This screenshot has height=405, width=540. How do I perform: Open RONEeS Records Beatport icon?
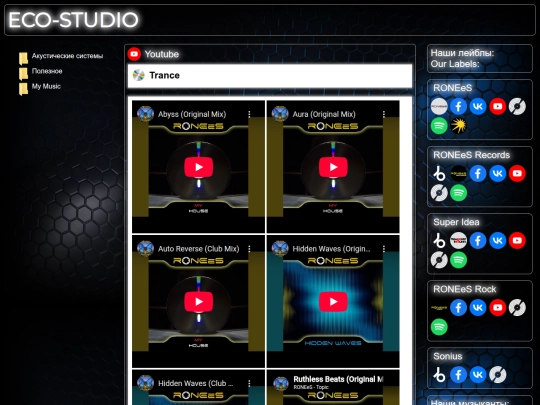click(439, 174)
